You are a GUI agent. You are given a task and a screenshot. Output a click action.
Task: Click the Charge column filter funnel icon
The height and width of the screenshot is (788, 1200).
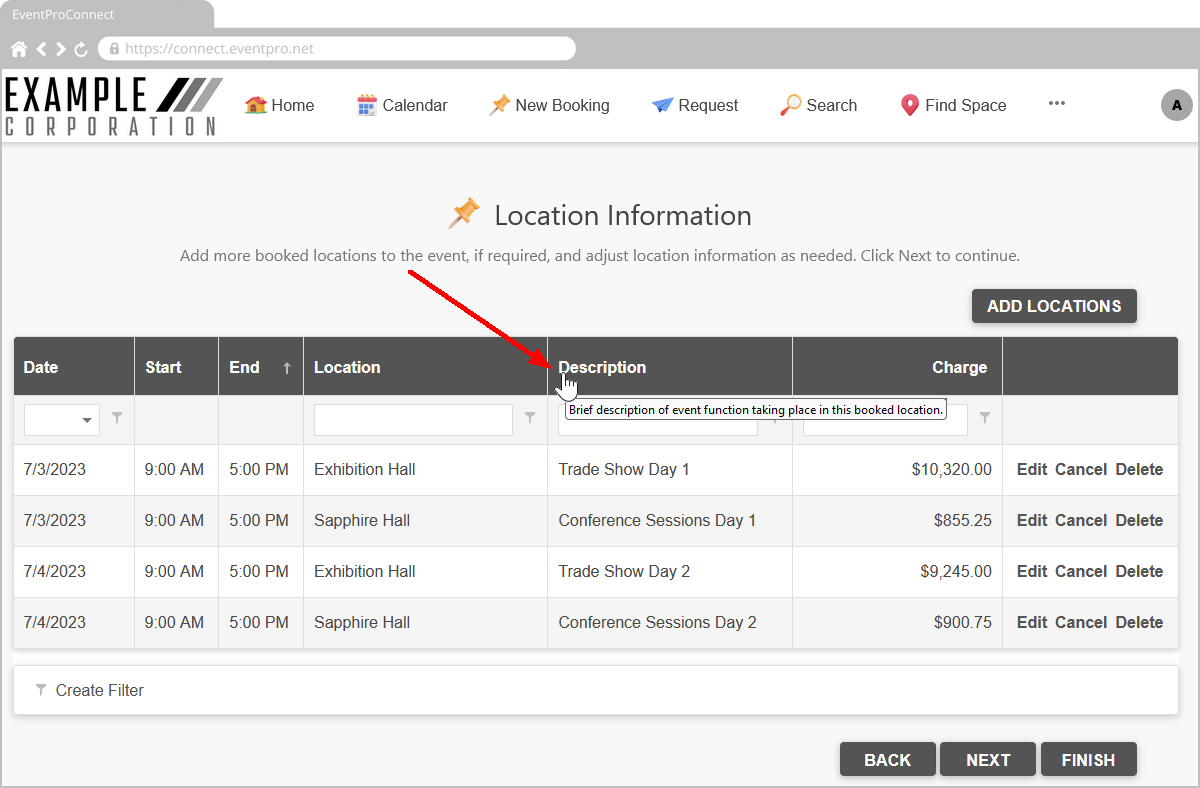(985, 418)
